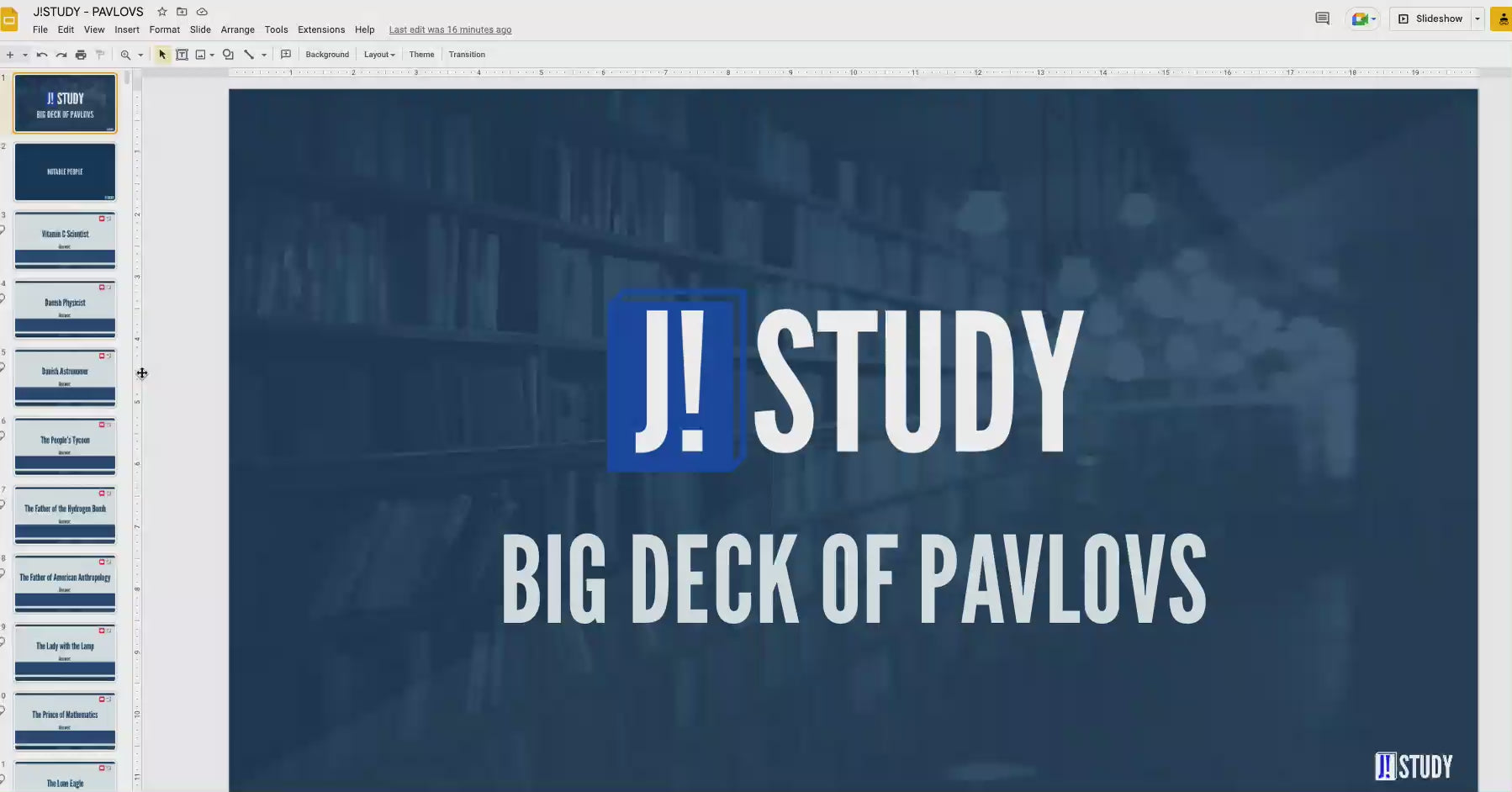Screen dimensions: 1512x792
Task: Expand the Layout dropdown
Action: click(379, 55)
